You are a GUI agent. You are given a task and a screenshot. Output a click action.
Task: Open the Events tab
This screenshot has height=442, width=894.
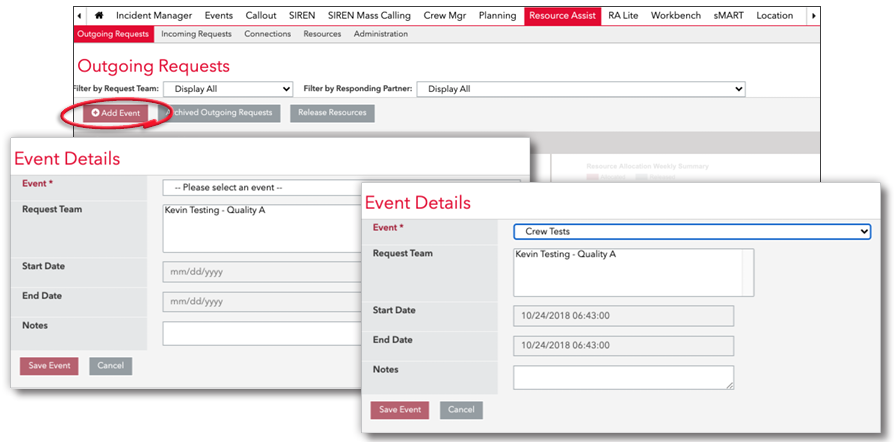coord(219,16)
